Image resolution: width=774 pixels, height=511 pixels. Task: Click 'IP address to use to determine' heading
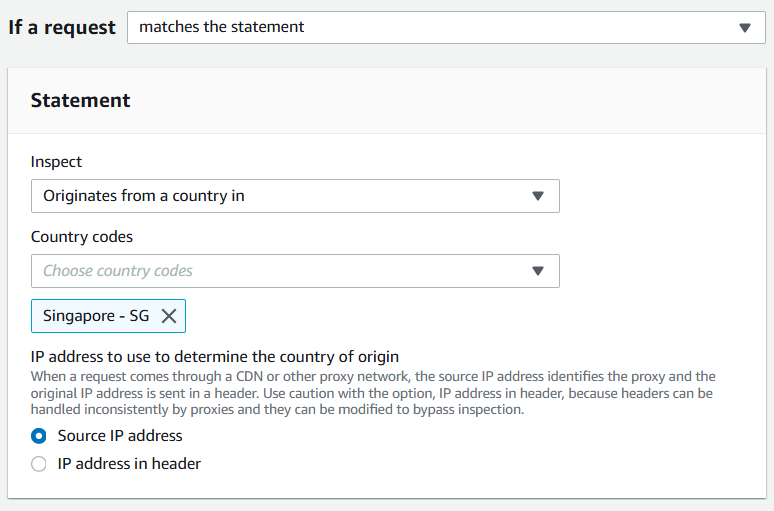click(215, 356)
